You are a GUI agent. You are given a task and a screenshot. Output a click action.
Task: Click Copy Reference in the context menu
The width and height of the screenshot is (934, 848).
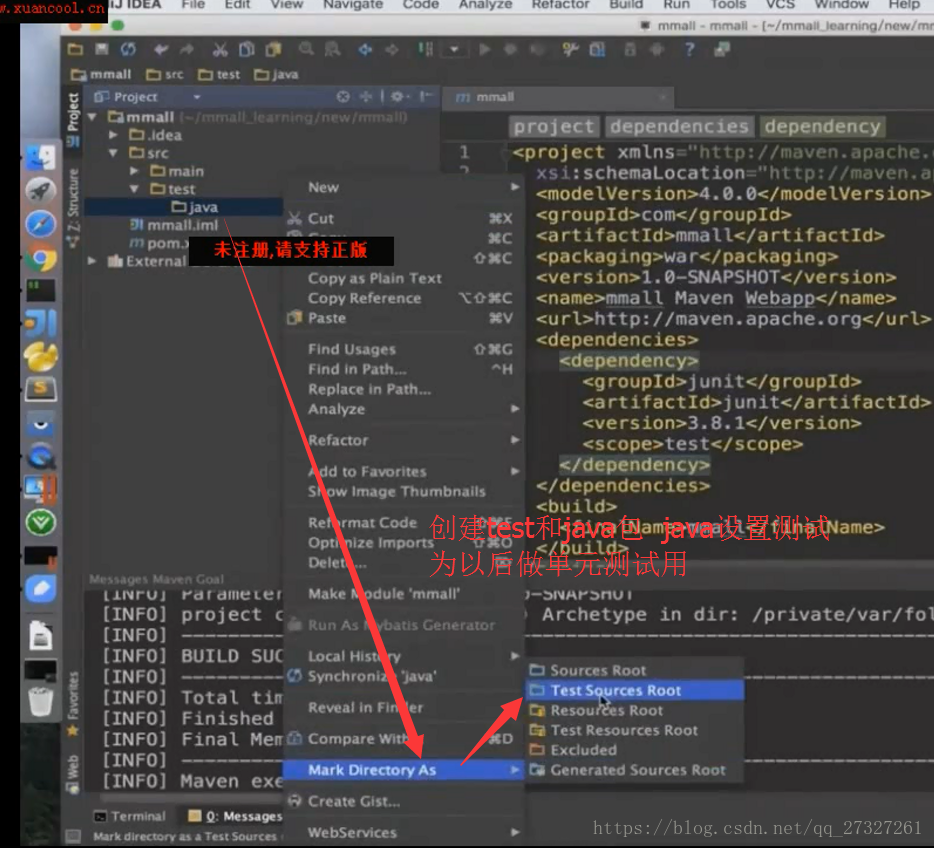point(403,298)
